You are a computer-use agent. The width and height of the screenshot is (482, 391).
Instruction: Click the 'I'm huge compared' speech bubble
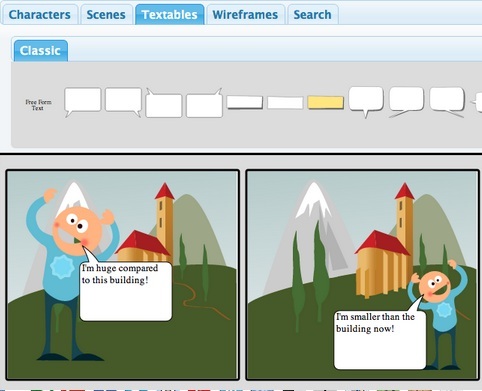tap(126, 291)
